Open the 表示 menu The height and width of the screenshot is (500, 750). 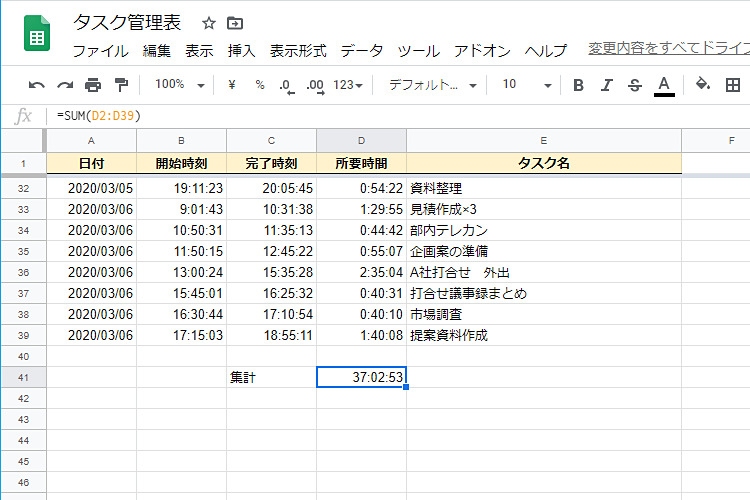[199, 51]
